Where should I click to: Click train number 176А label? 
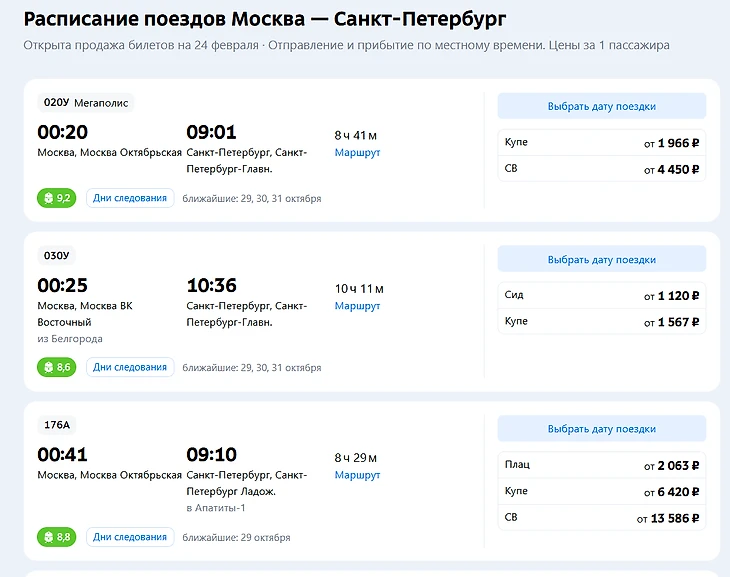coord(57,425)
